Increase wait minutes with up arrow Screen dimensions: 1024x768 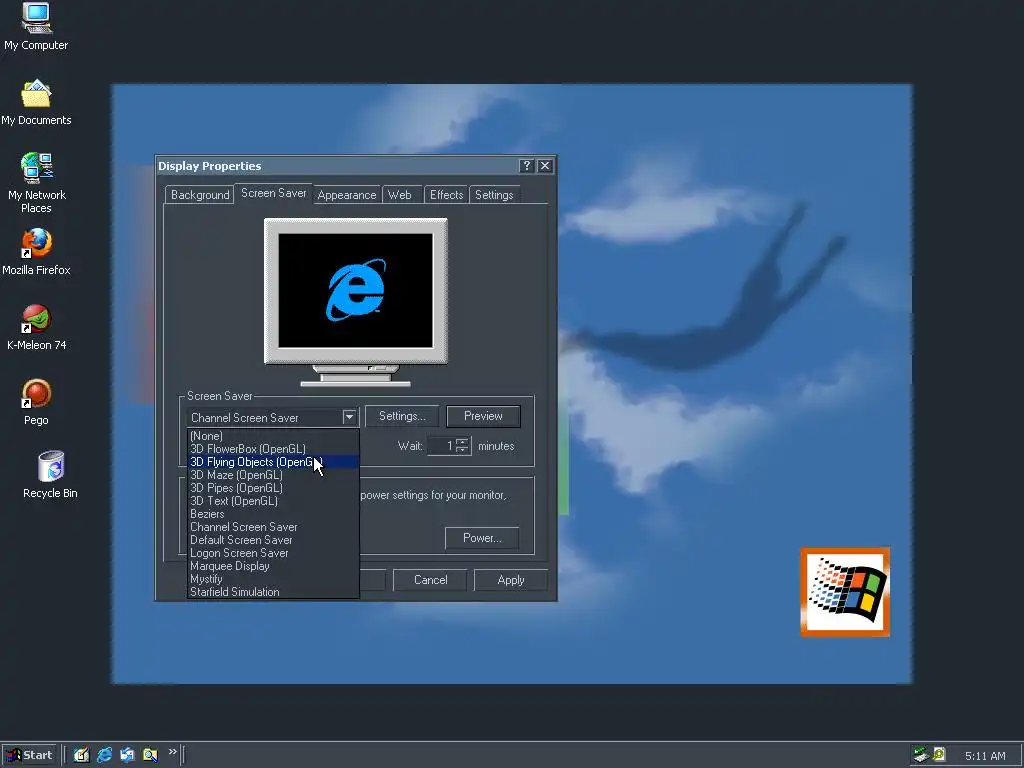(462, 441)
